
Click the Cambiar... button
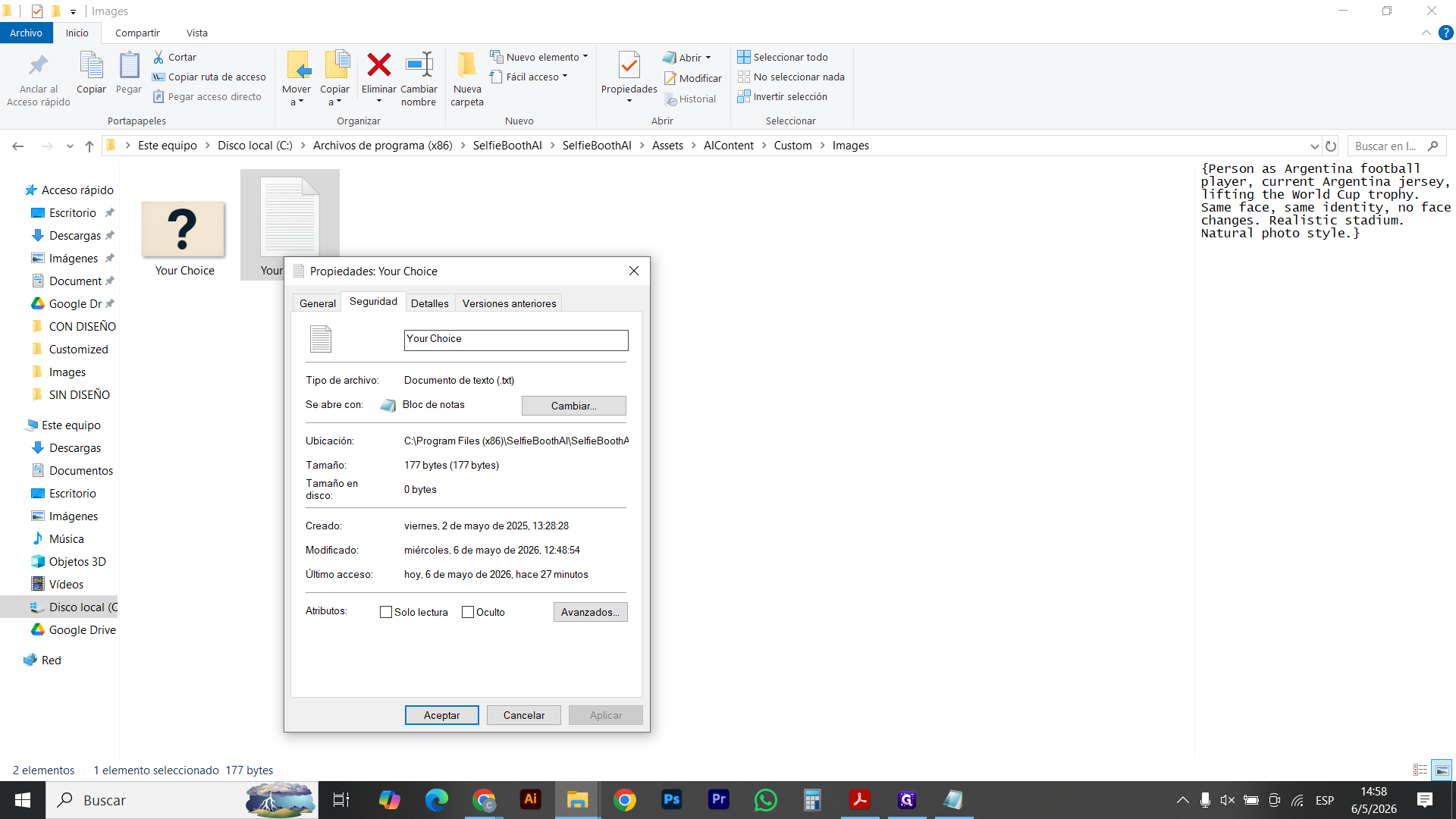pos(574,406)
